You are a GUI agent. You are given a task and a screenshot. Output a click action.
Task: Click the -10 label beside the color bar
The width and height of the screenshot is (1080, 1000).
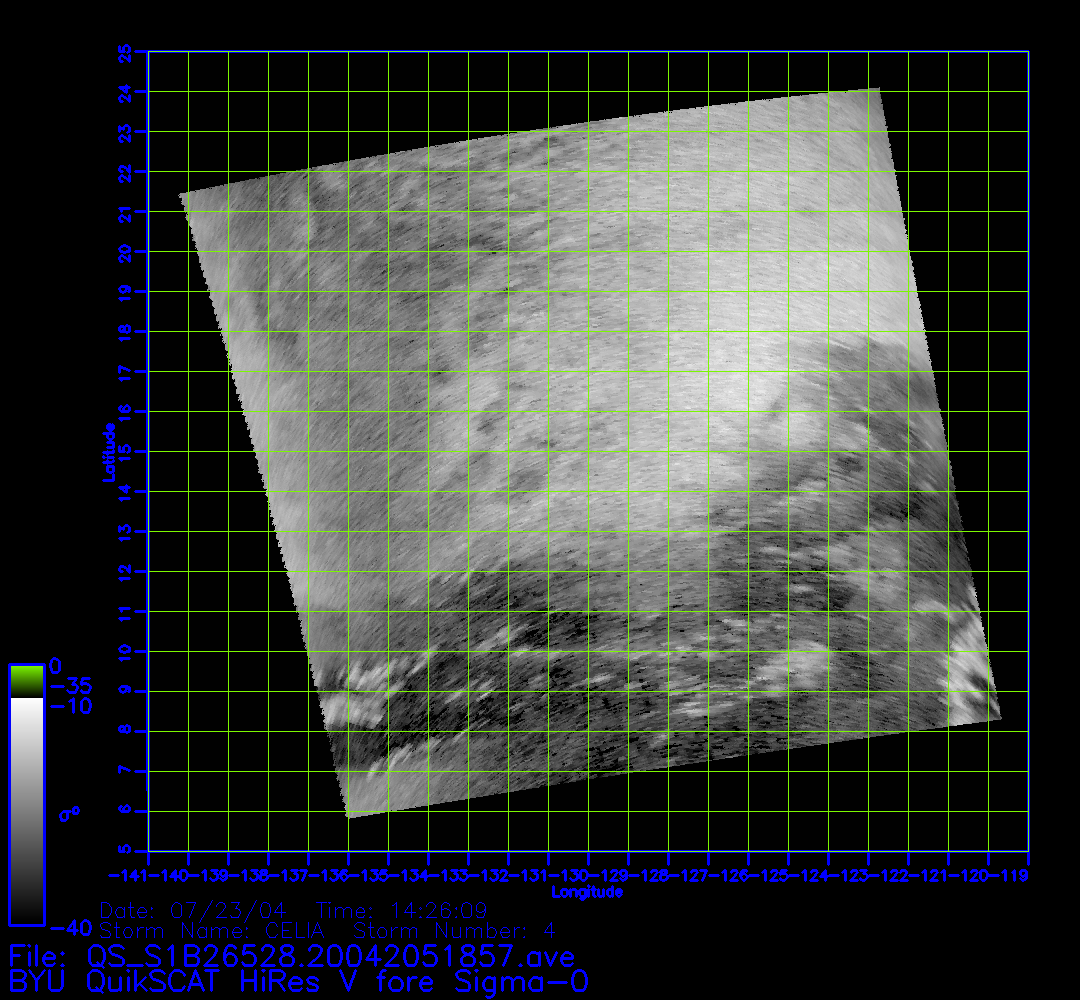70,707
